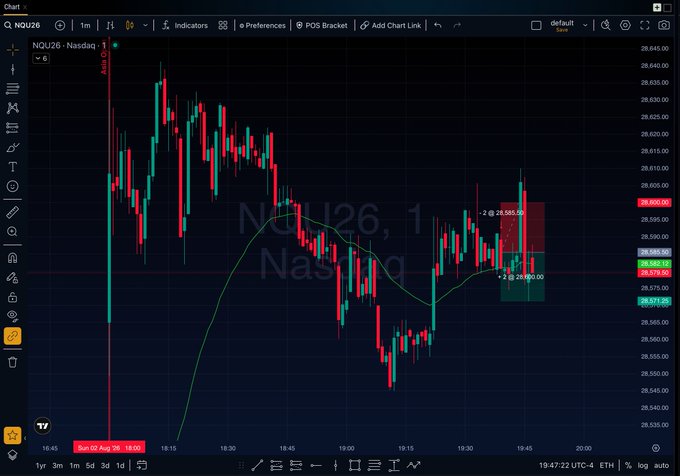Click the red 28,600.00 price label
Image resolution: width=680 pixels, height=476 pixels.
tap(654, 202)
